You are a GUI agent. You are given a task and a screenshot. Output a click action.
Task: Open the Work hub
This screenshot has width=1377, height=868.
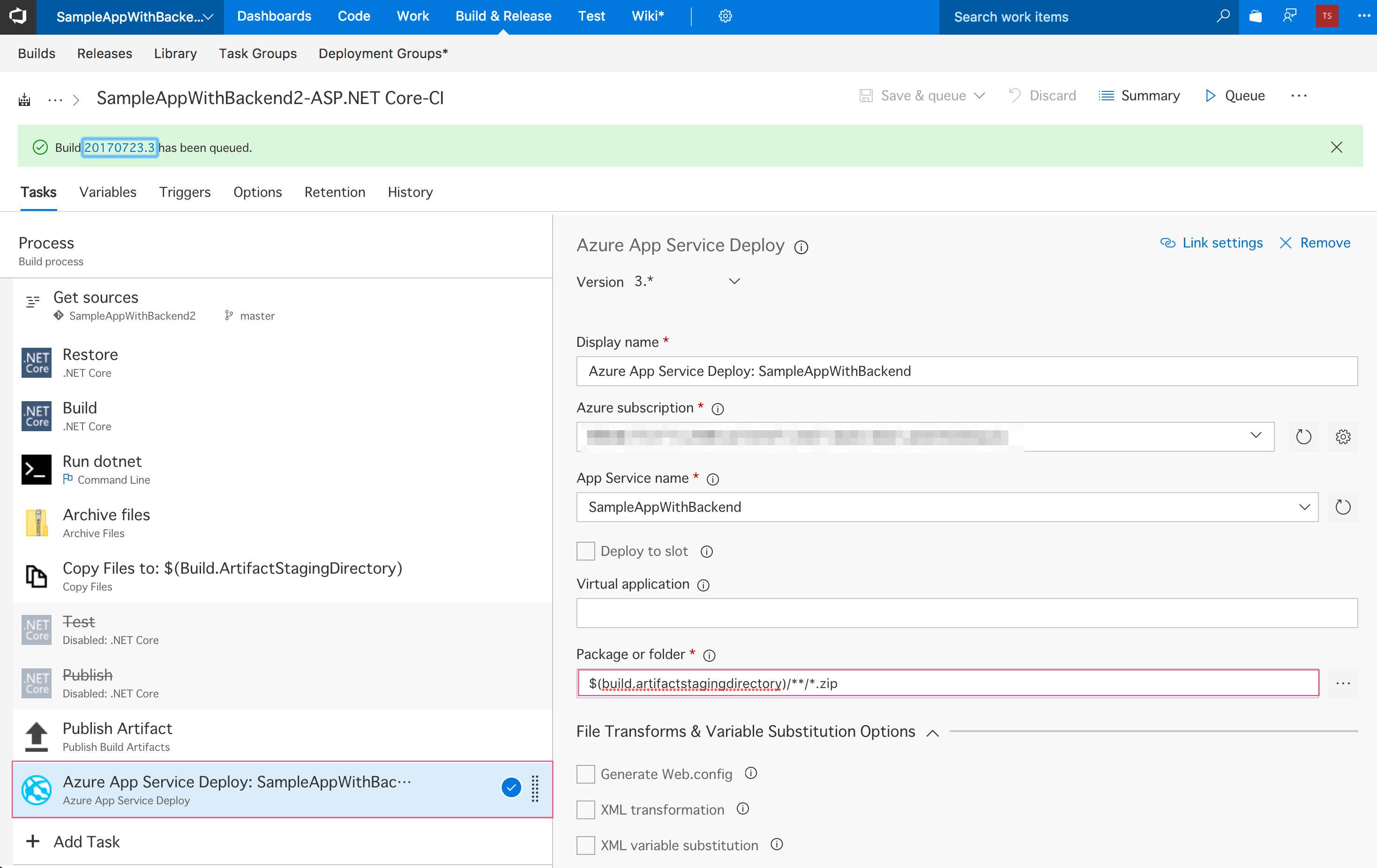[x=413, y=16]
